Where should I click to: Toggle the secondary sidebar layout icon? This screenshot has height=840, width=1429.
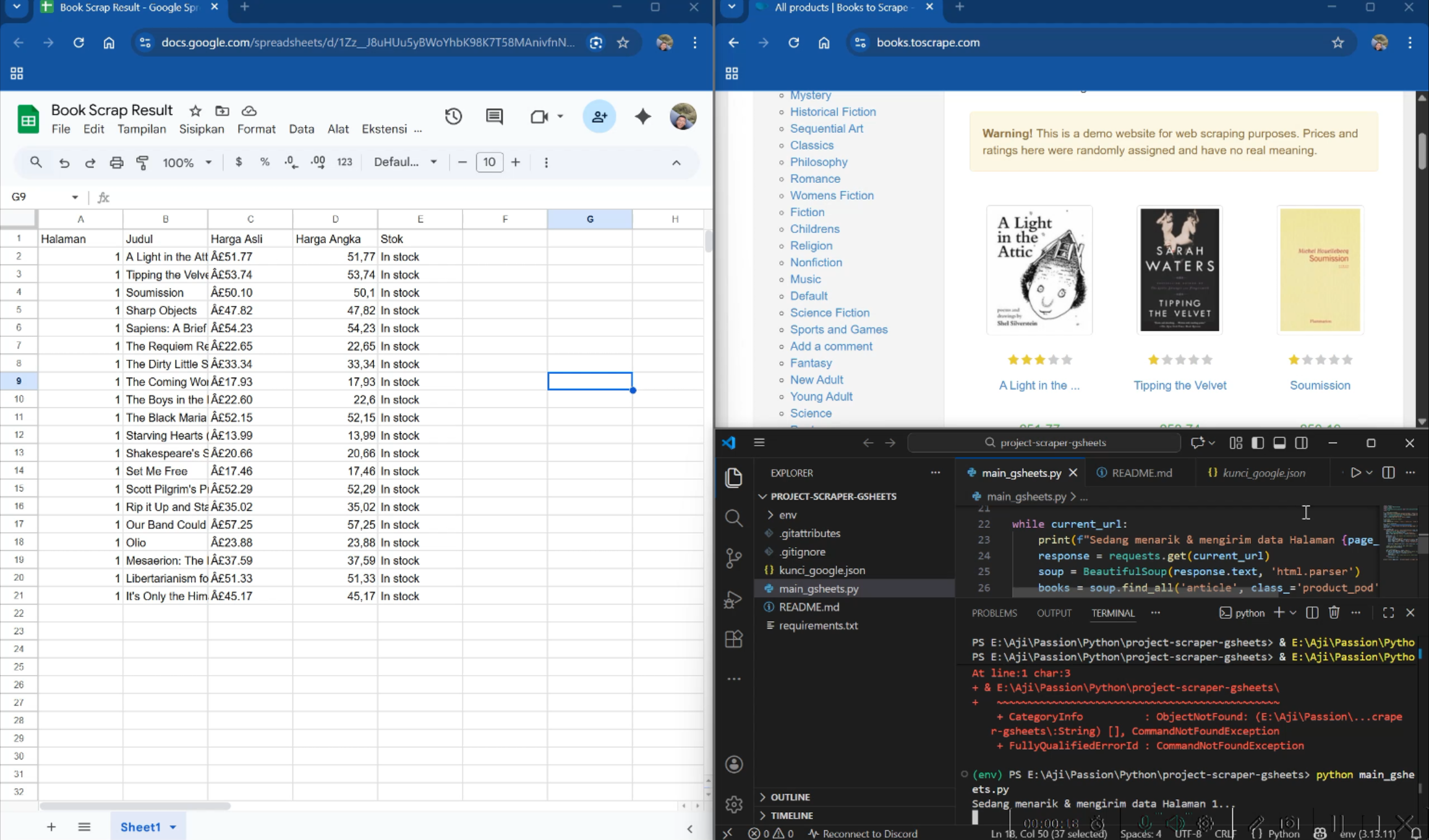1302,443
